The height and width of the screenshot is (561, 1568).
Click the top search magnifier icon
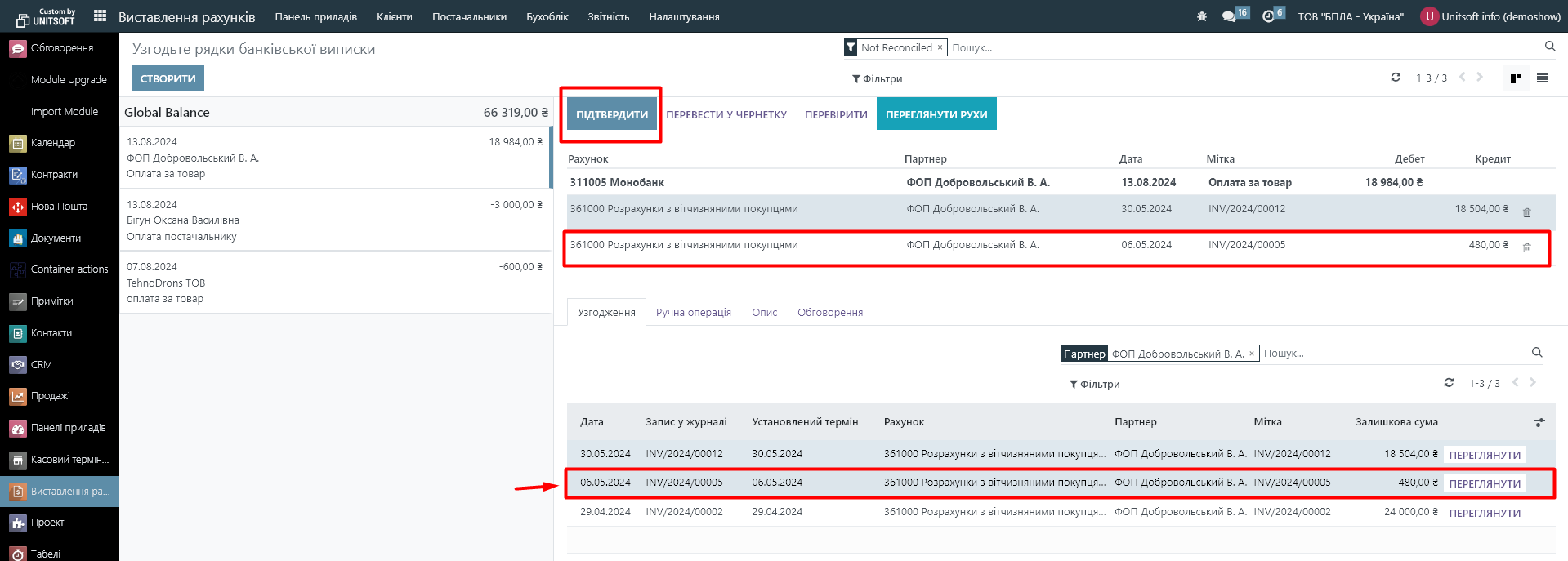click(1549, 47)
